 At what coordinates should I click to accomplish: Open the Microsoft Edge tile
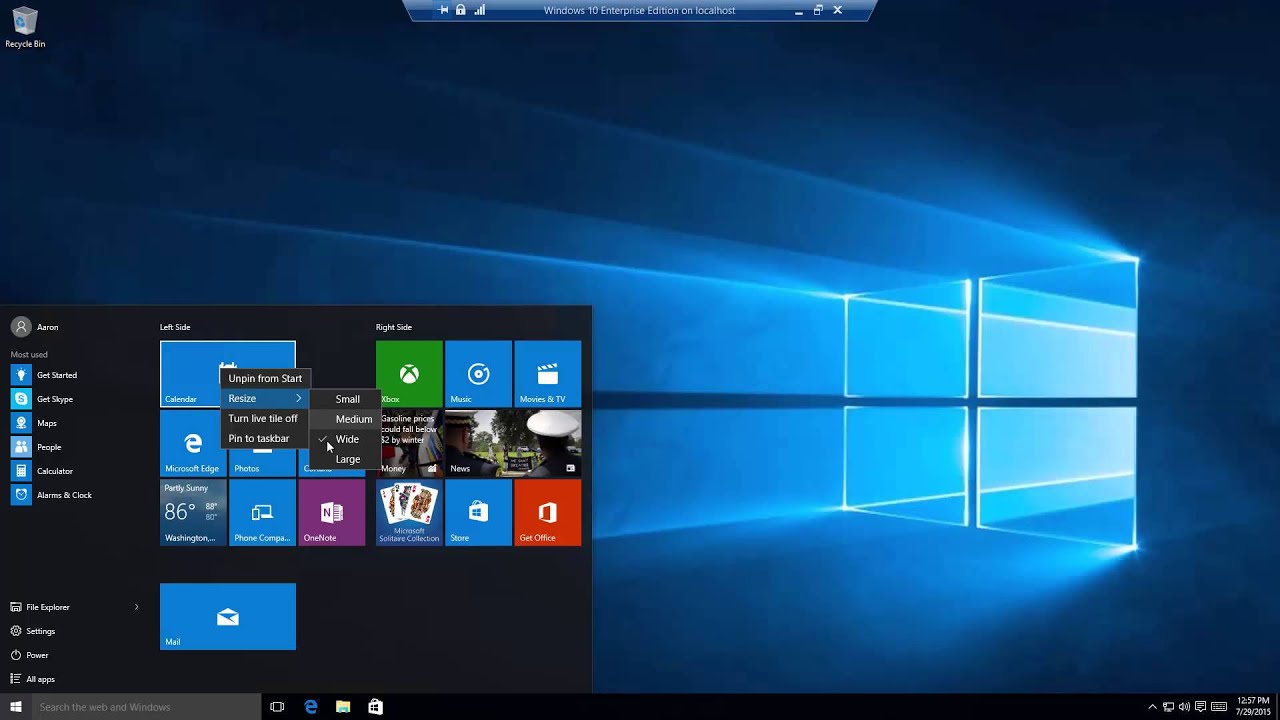[x=193, y=443]
